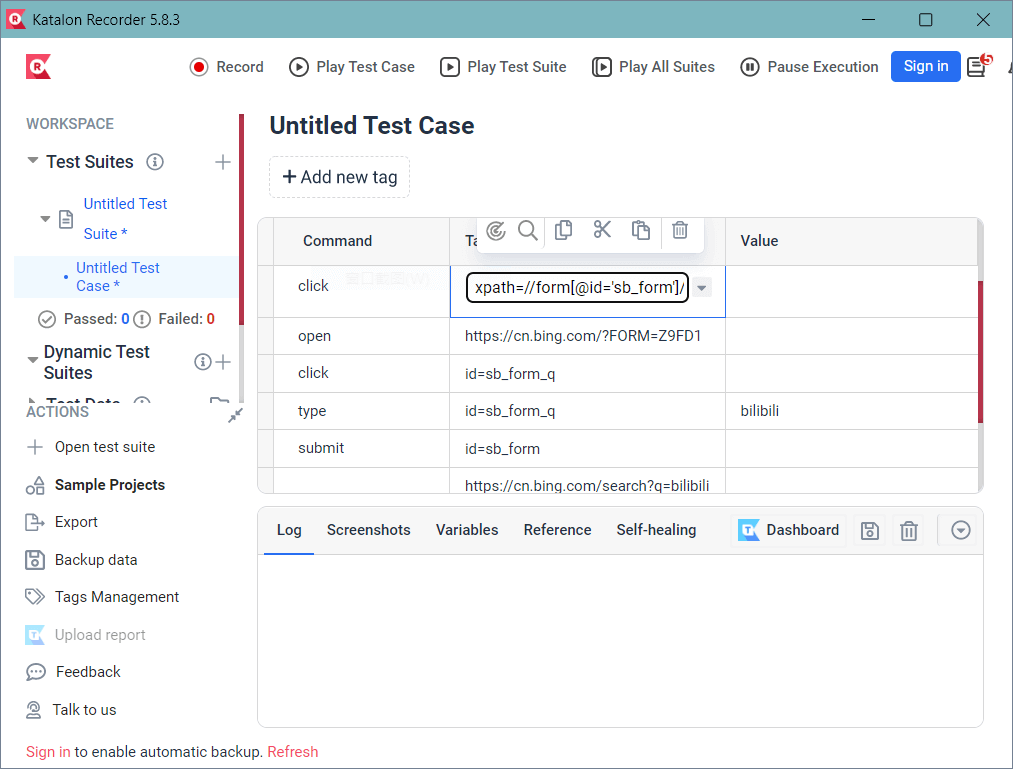
Task: Open Sample Projects
Action: [96, 485]
